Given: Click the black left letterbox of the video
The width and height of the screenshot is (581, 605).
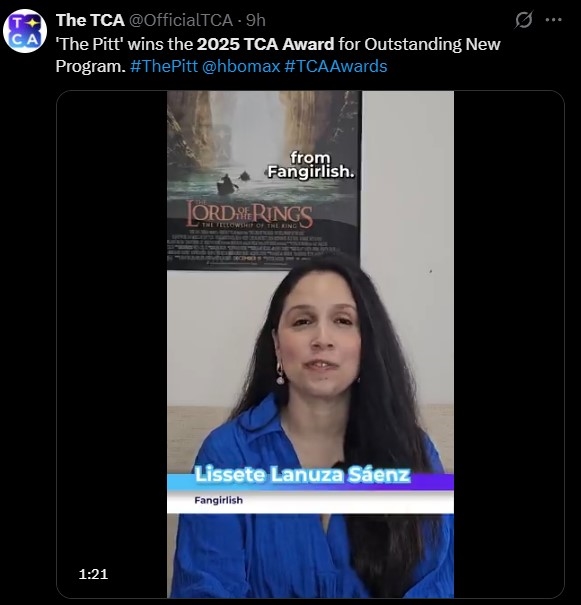Looking at the screenshot, I should pos(112,344).
